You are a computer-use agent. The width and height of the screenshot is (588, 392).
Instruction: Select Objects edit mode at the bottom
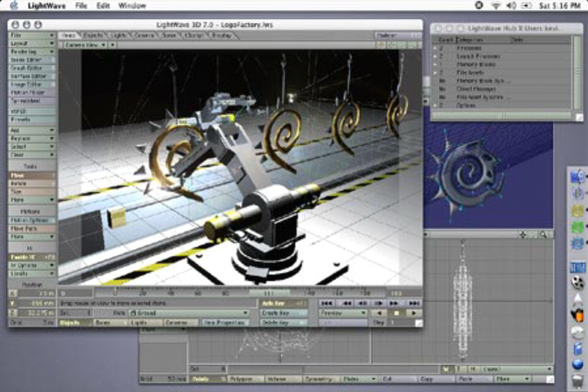tap(75, 323)
